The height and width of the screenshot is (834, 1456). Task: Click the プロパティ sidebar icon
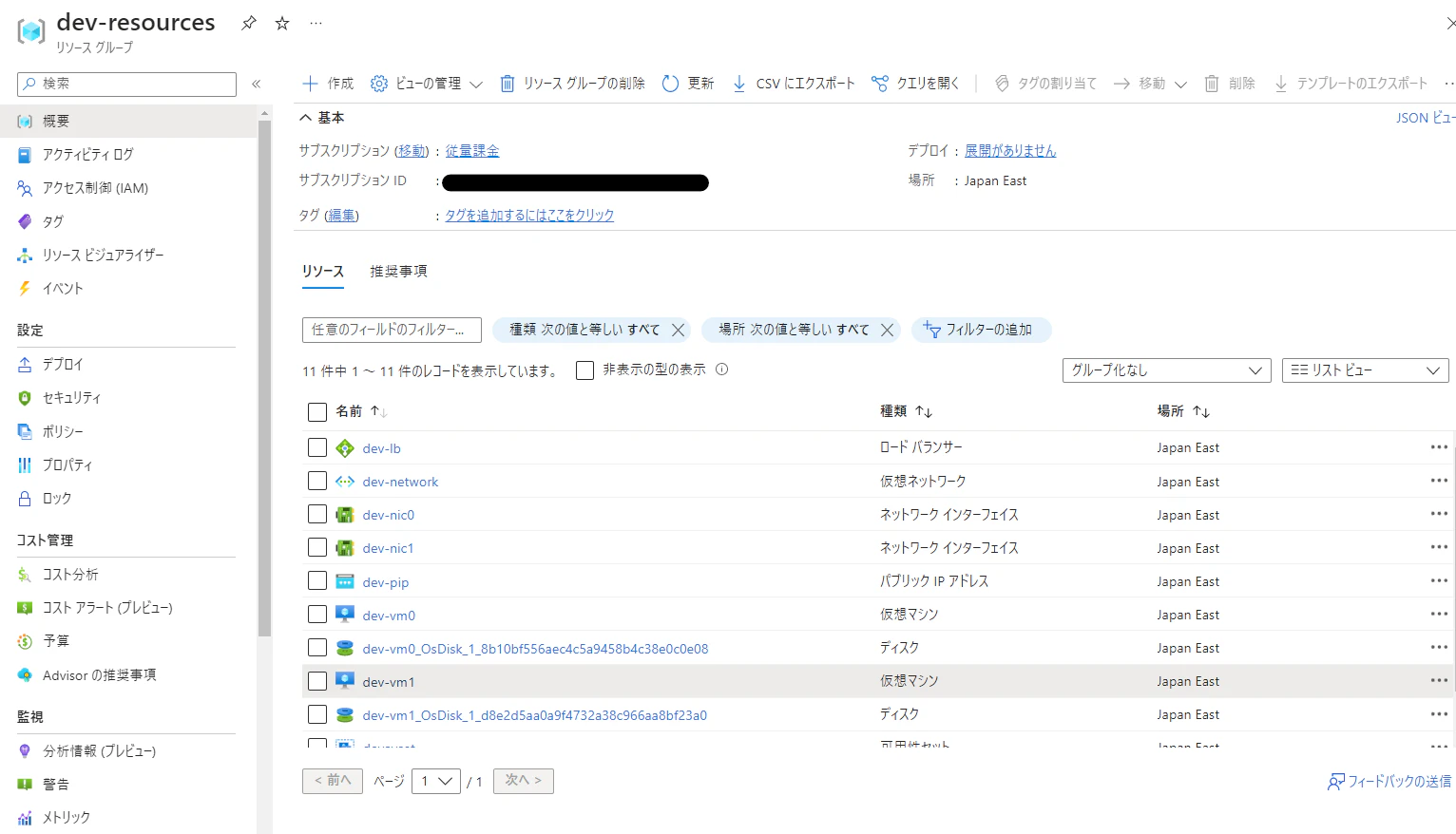pos(25,464)
